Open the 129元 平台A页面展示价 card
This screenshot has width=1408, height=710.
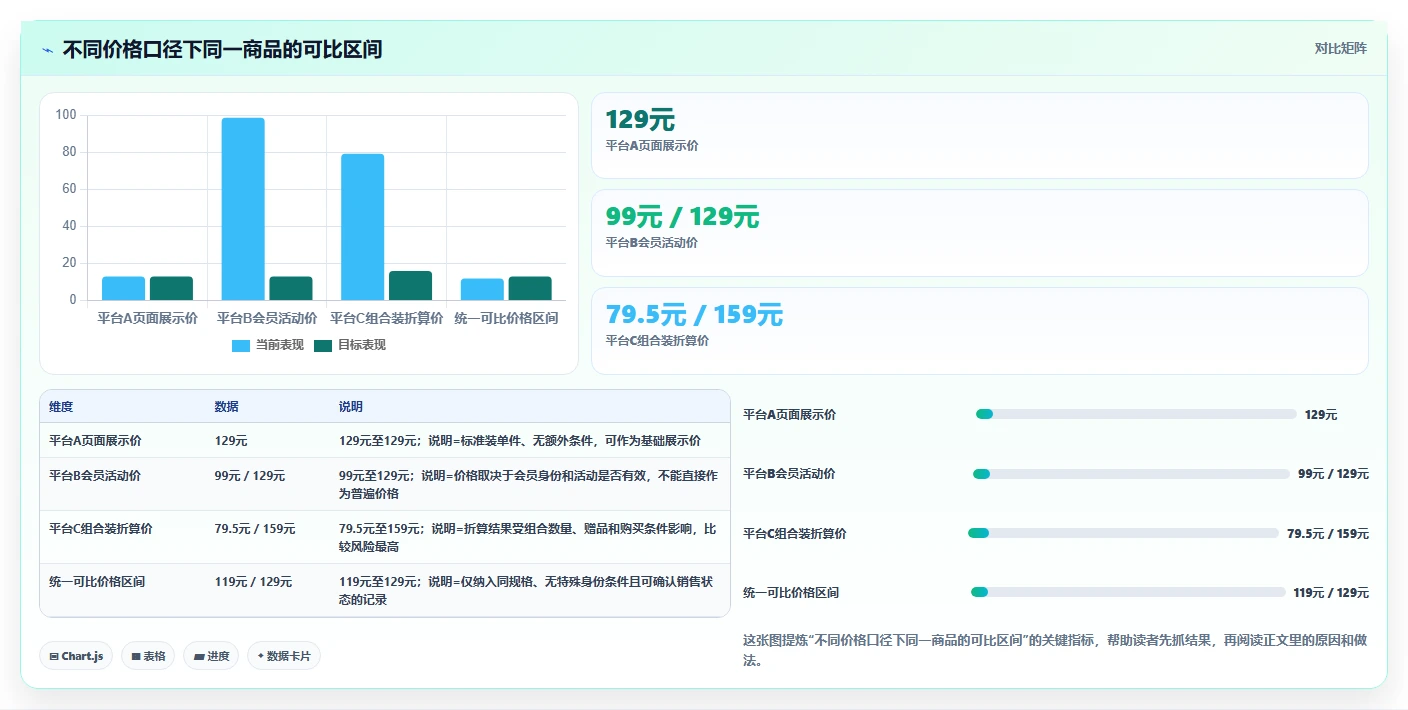[x=979, y=135]
